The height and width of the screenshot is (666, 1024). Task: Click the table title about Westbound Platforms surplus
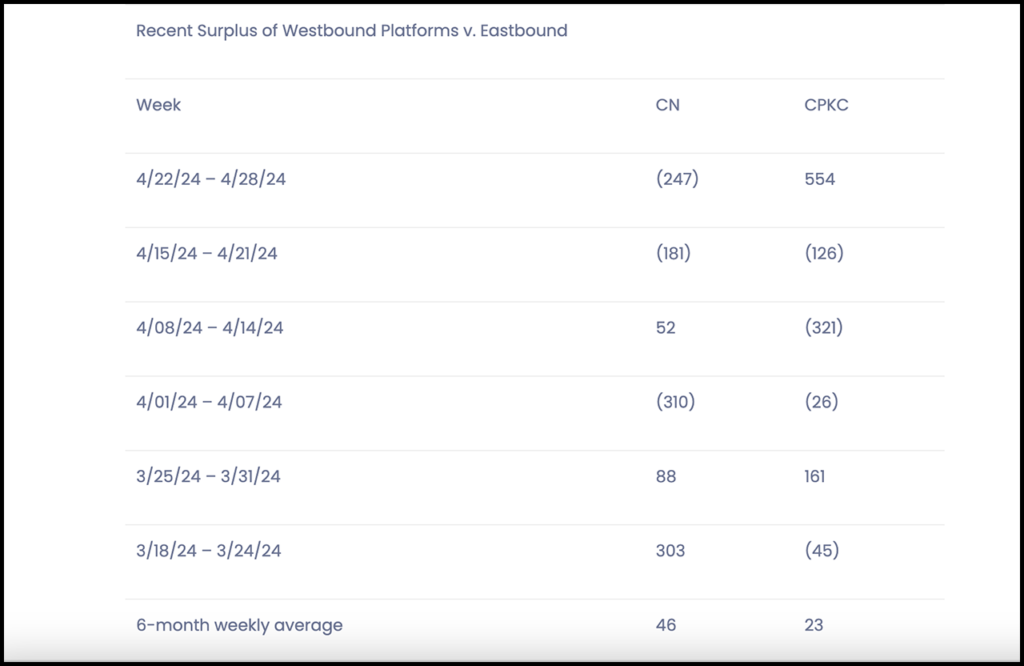tap(351, 31)
